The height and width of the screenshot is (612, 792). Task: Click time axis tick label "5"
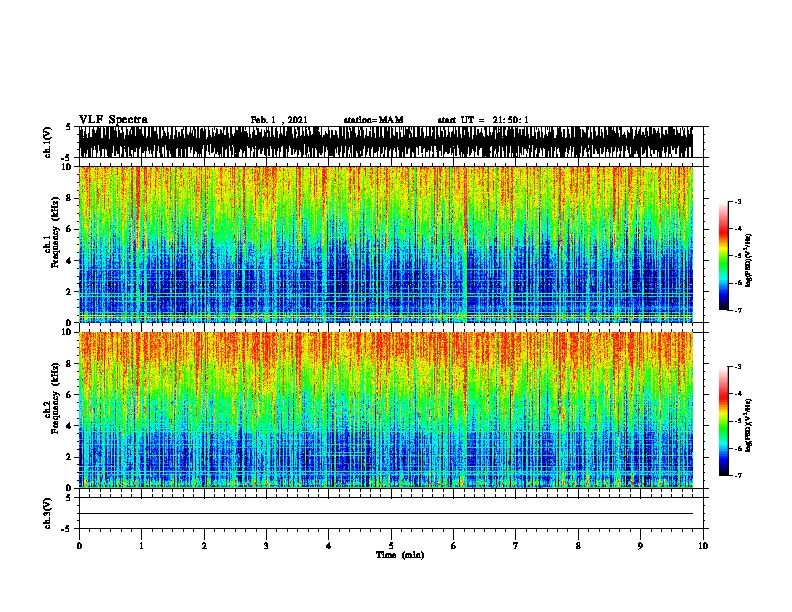pyautogui.click(x=391, y=546)
